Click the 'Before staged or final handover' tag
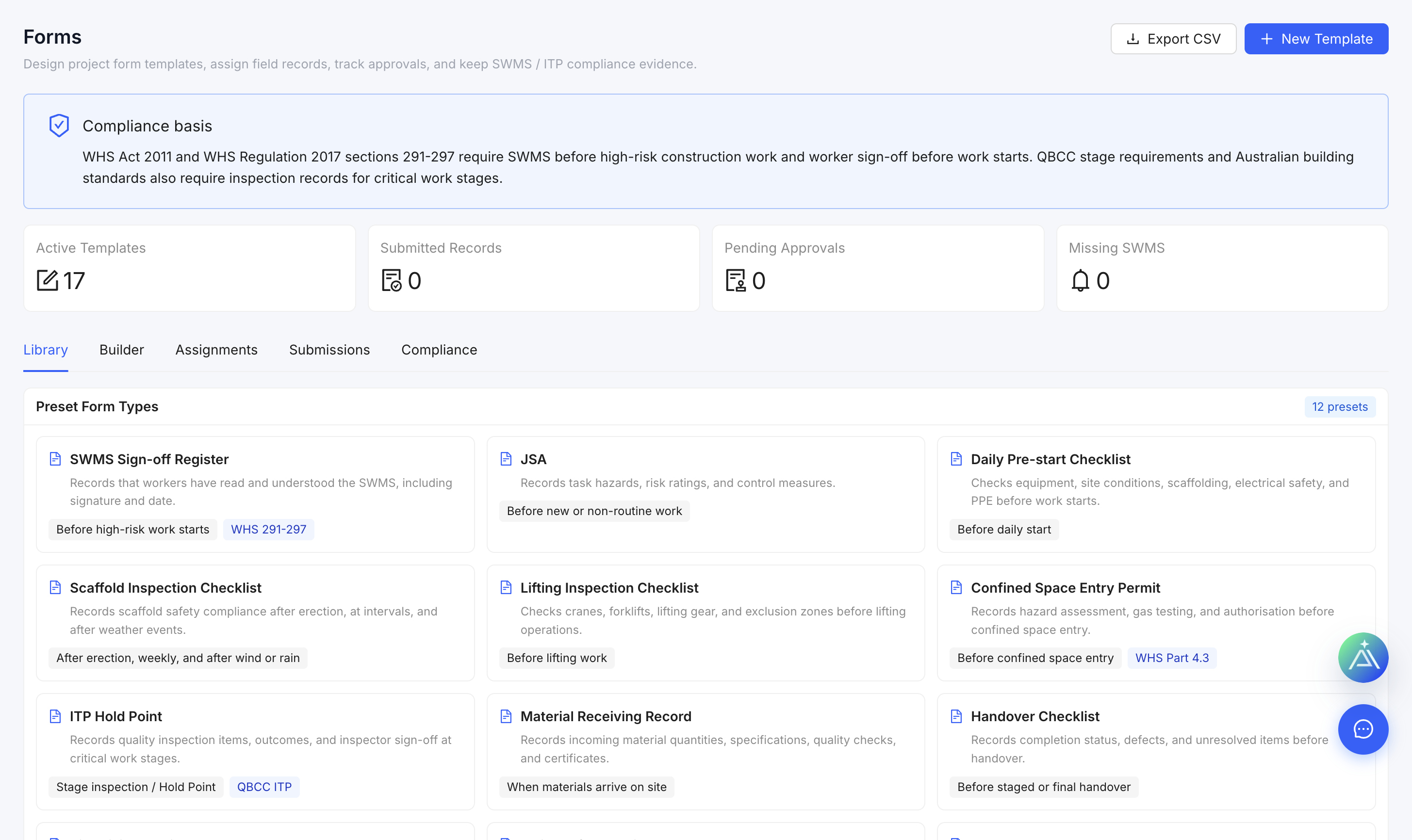 (x=1043, y=787)
